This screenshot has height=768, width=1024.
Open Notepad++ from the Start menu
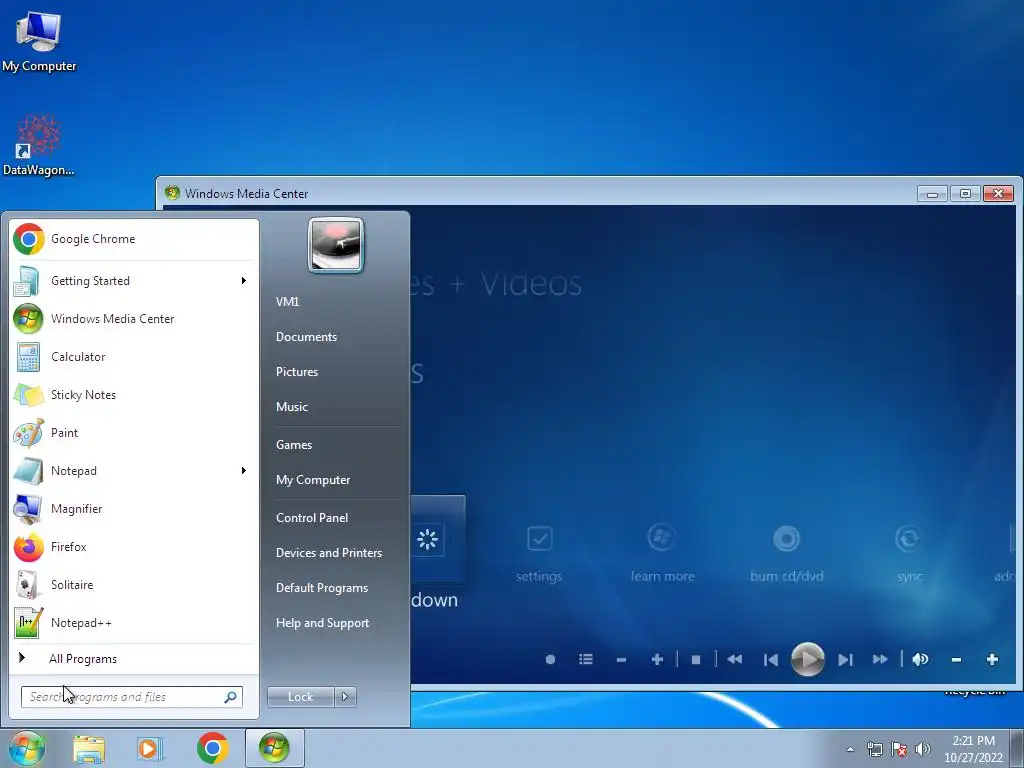pos(134,622)
